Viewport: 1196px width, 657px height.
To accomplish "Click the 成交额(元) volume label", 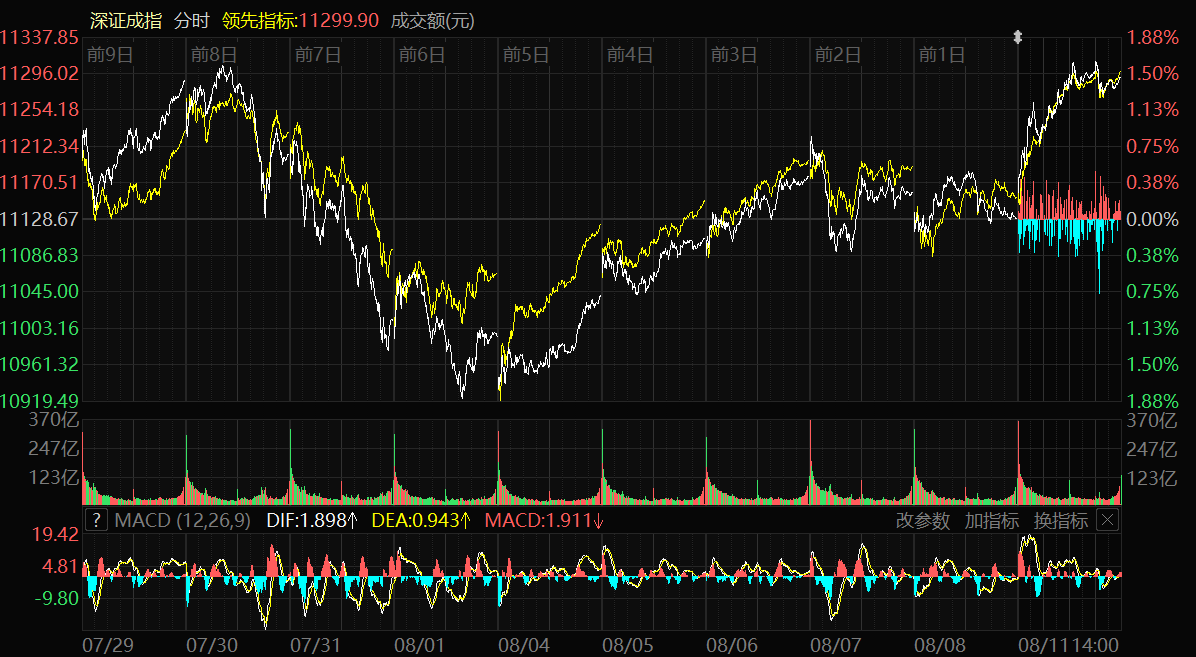I will [x=432, y=20].
